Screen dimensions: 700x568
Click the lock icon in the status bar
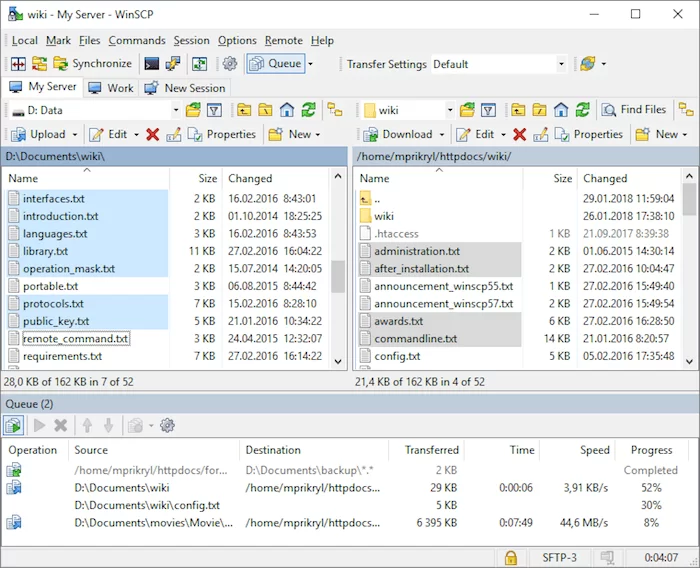pos(511,558)
